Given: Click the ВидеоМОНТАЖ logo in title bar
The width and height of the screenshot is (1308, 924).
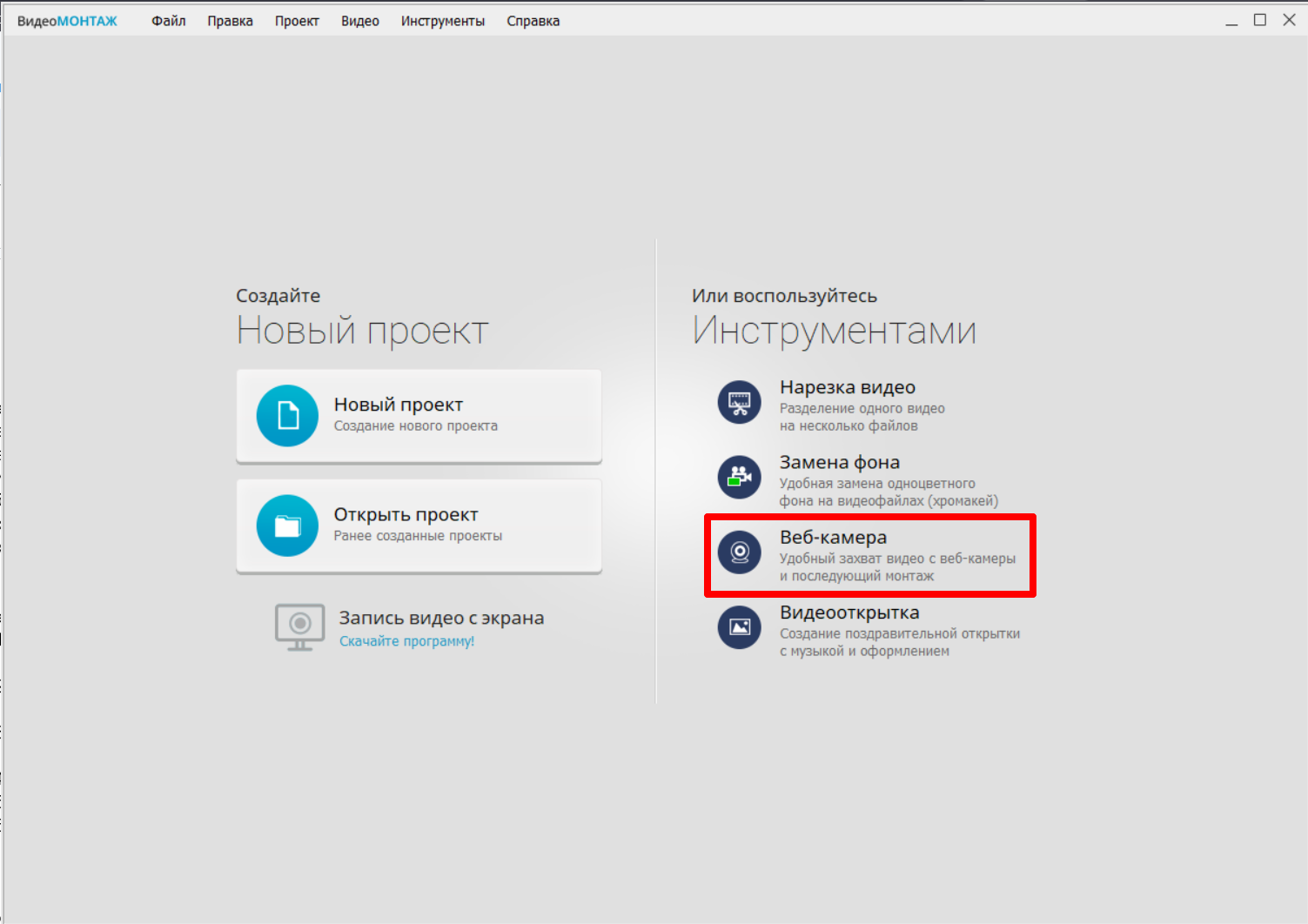Looking at the screenshot, I should tap(67, 21).
